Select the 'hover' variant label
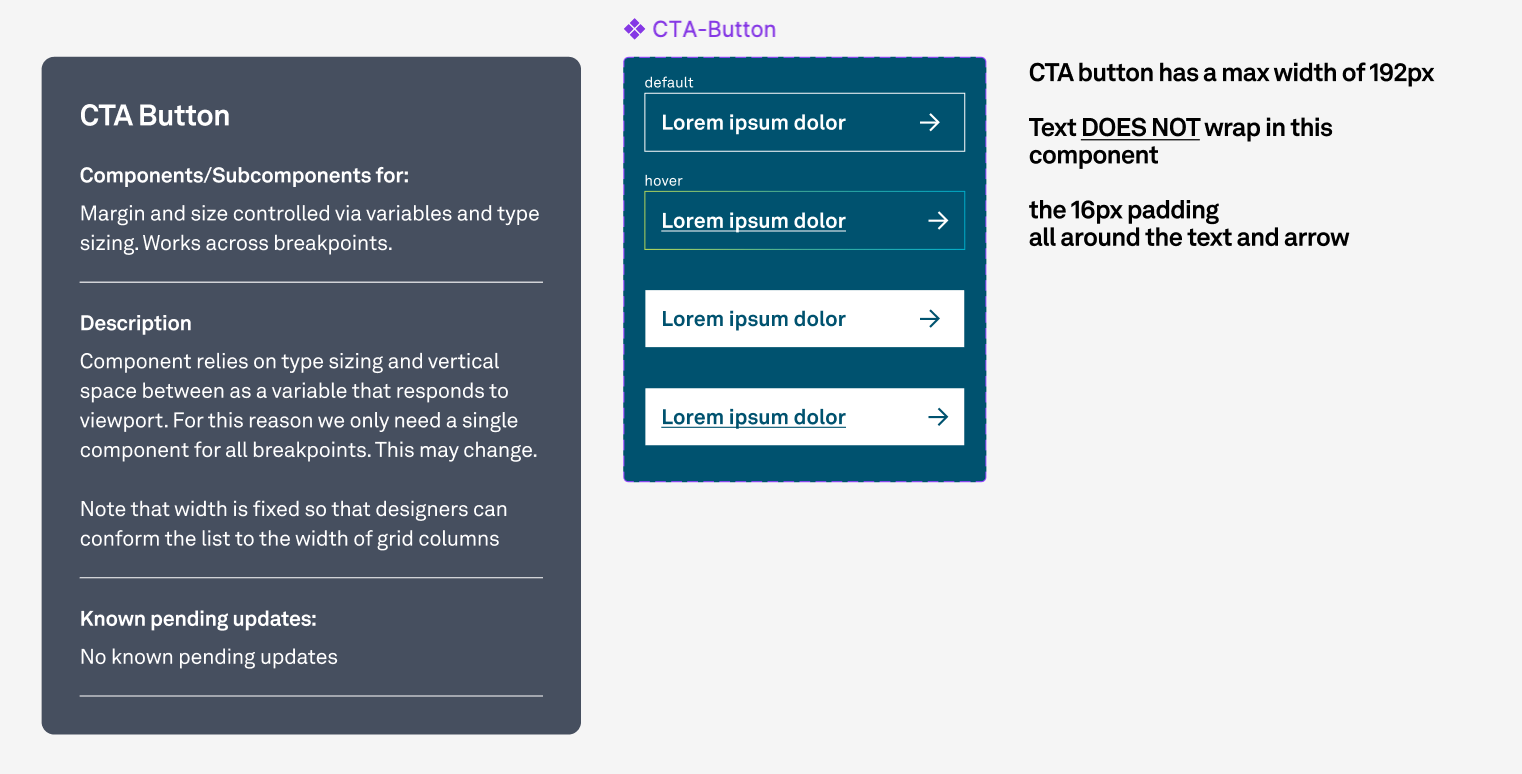This screenshot has width=1522, height=774. coord(664,180)
